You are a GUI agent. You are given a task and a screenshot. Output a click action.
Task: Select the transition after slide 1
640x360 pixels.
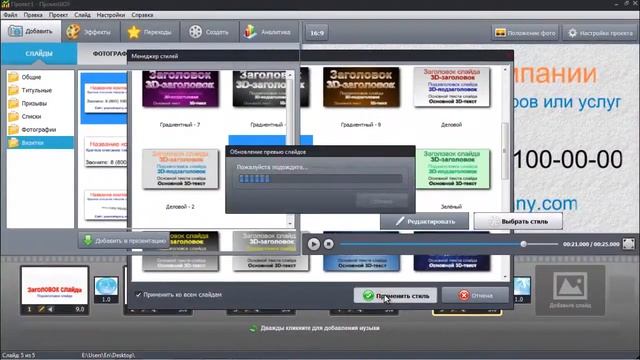point(106,290)
